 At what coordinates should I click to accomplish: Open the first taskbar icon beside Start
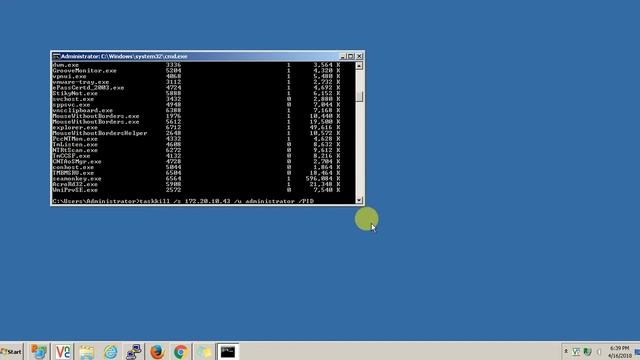39,352
